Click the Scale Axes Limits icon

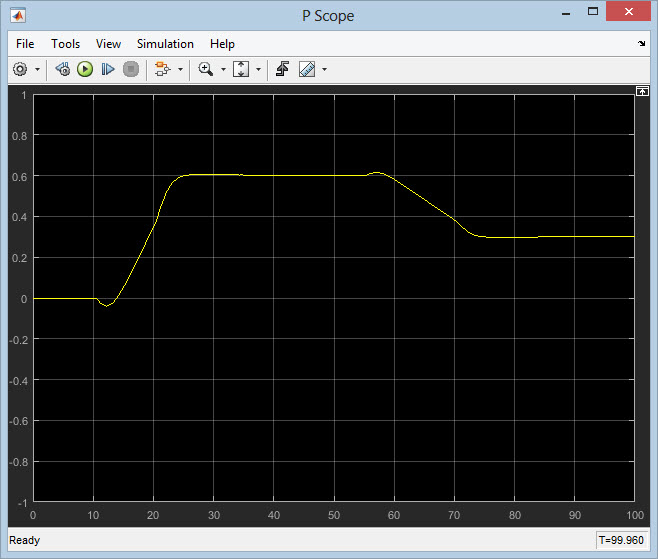coord(241,69)
